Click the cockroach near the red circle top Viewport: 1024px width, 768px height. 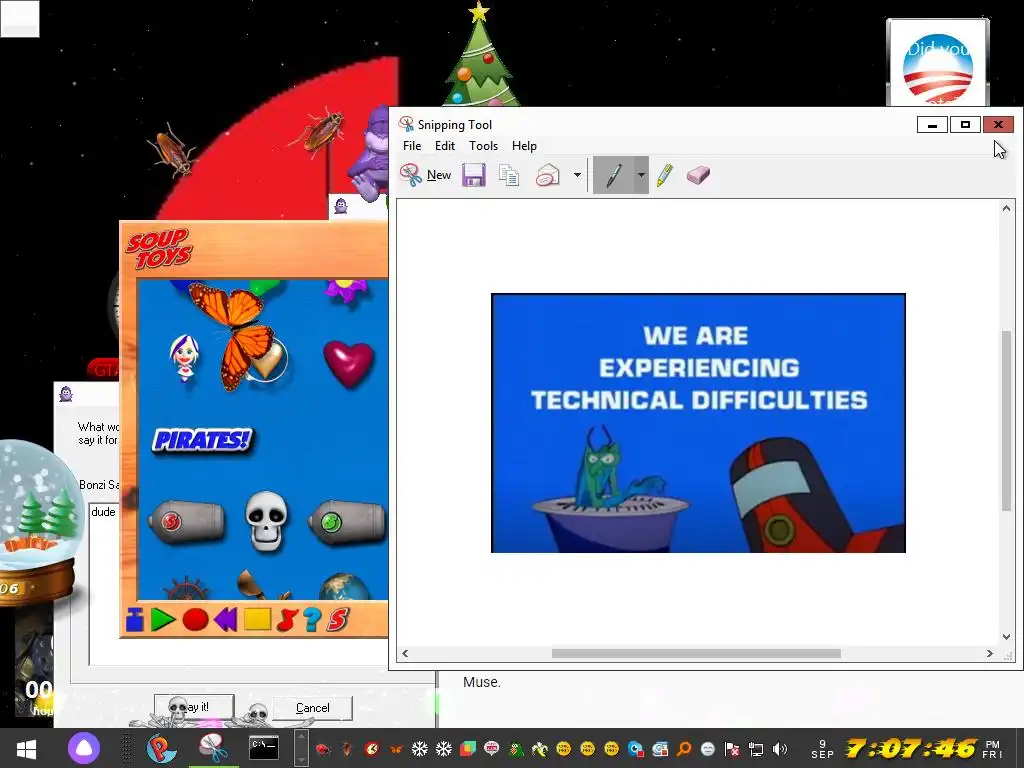point(320,130)
